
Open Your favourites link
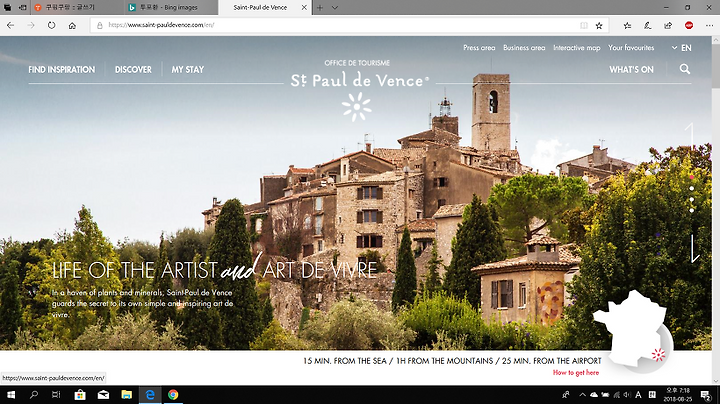click(x=631, y=47)
